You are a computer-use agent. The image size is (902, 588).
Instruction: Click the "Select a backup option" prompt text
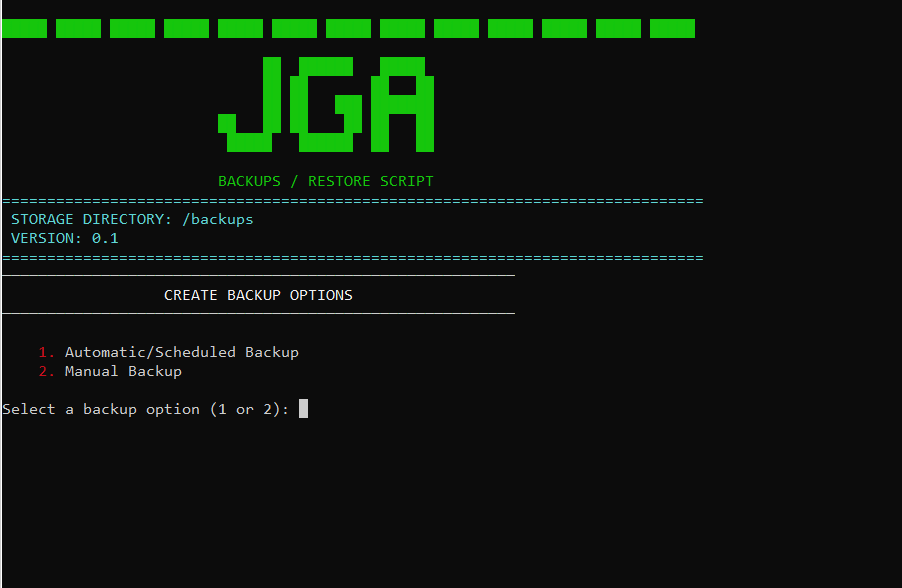tap(101, 409)
